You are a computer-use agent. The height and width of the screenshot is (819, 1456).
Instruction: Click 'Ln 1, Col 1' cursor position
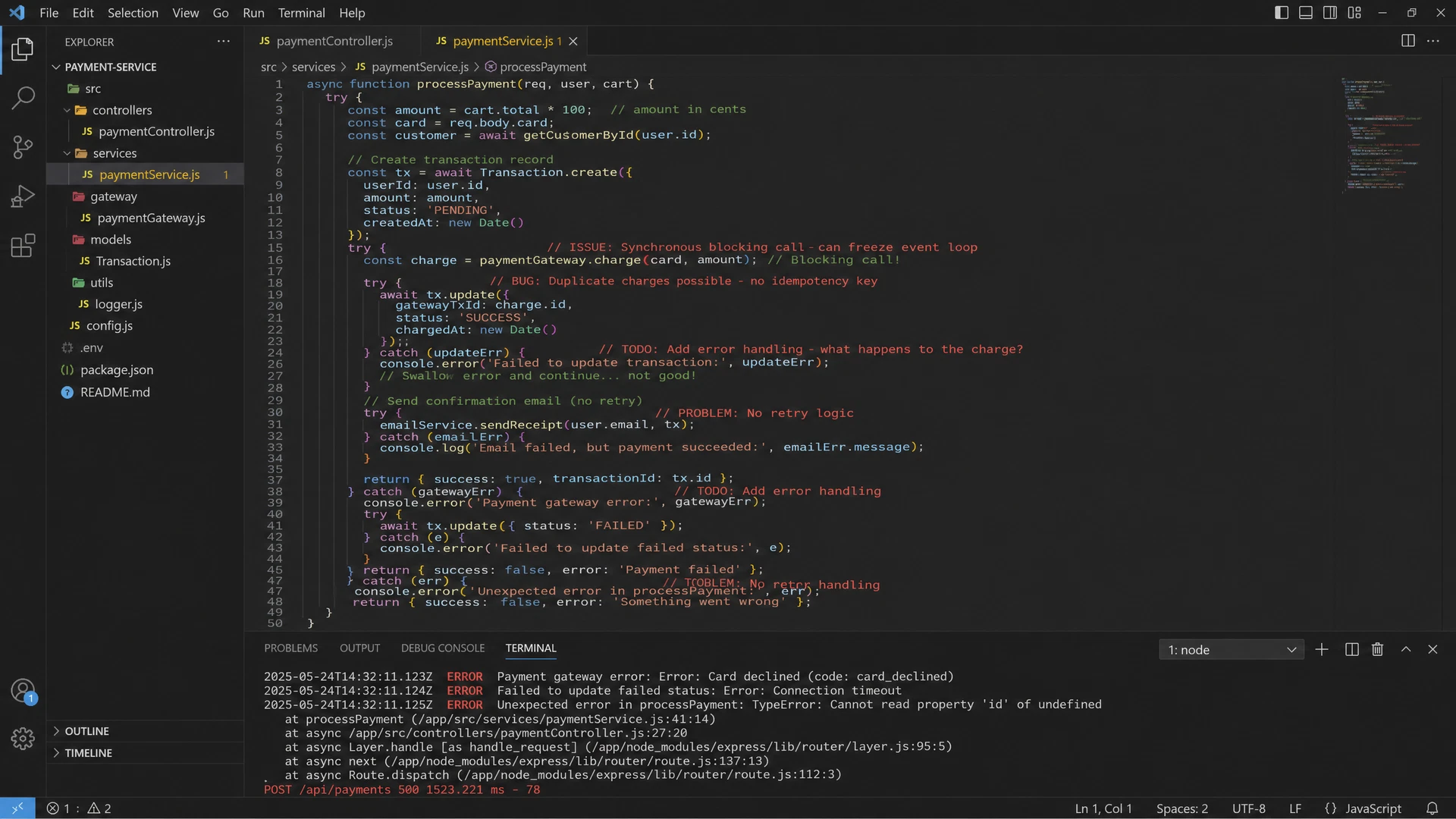tap(1103, 808)
